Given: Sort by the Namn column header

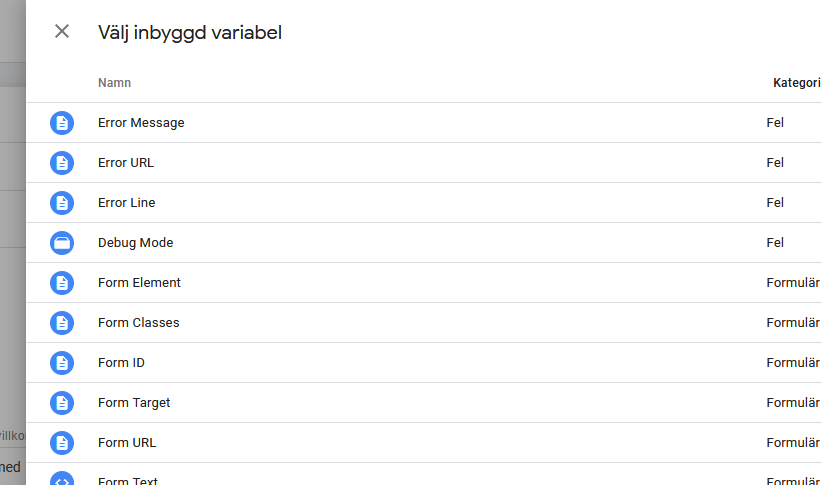Looking at the screenshot, I should click(x=114, y=83).
